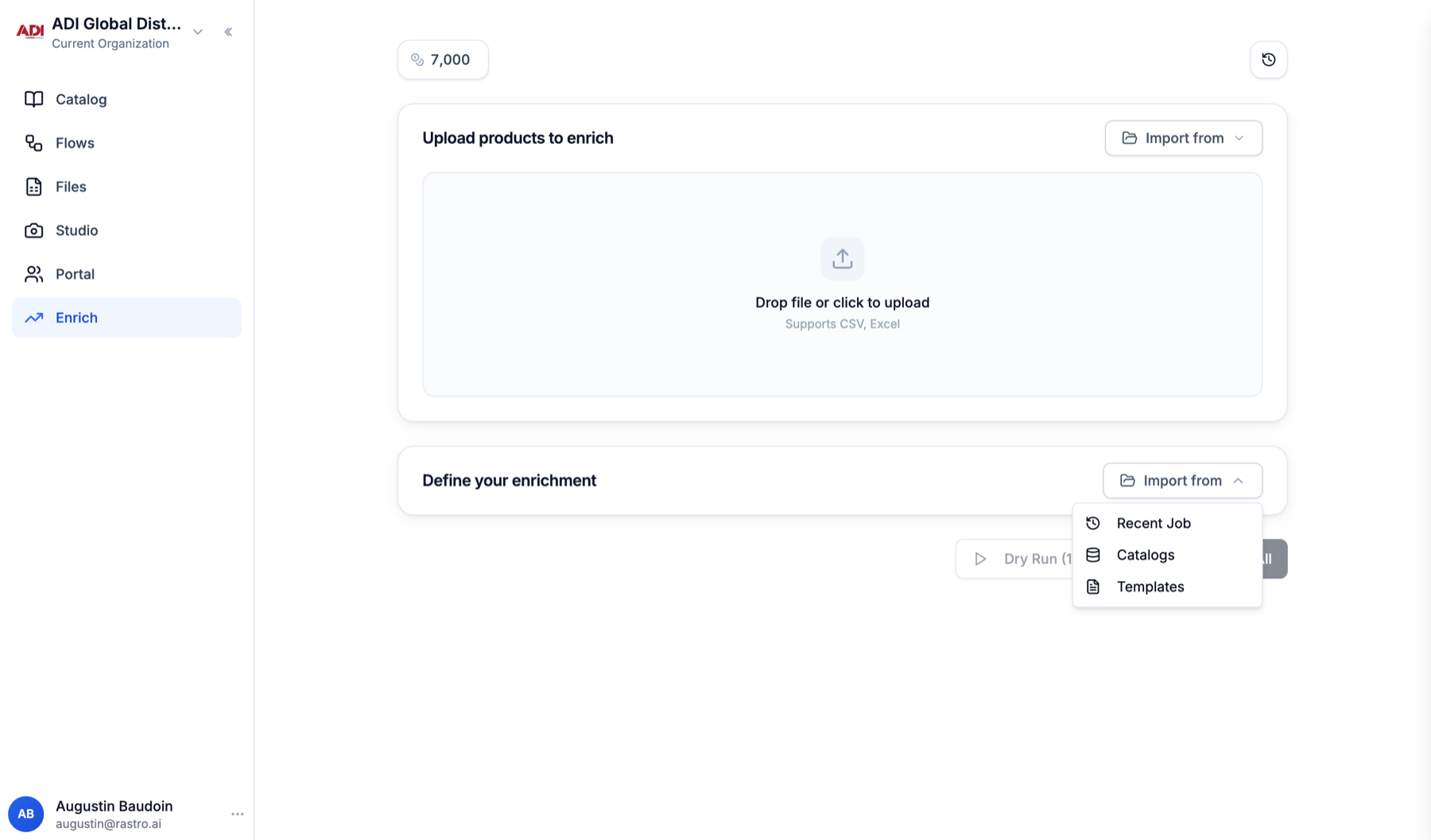The height and width of the screenshot is (840, 1431).
Task: Collapse the sidebar with double chevron
Action: click(x=228, y=32)
